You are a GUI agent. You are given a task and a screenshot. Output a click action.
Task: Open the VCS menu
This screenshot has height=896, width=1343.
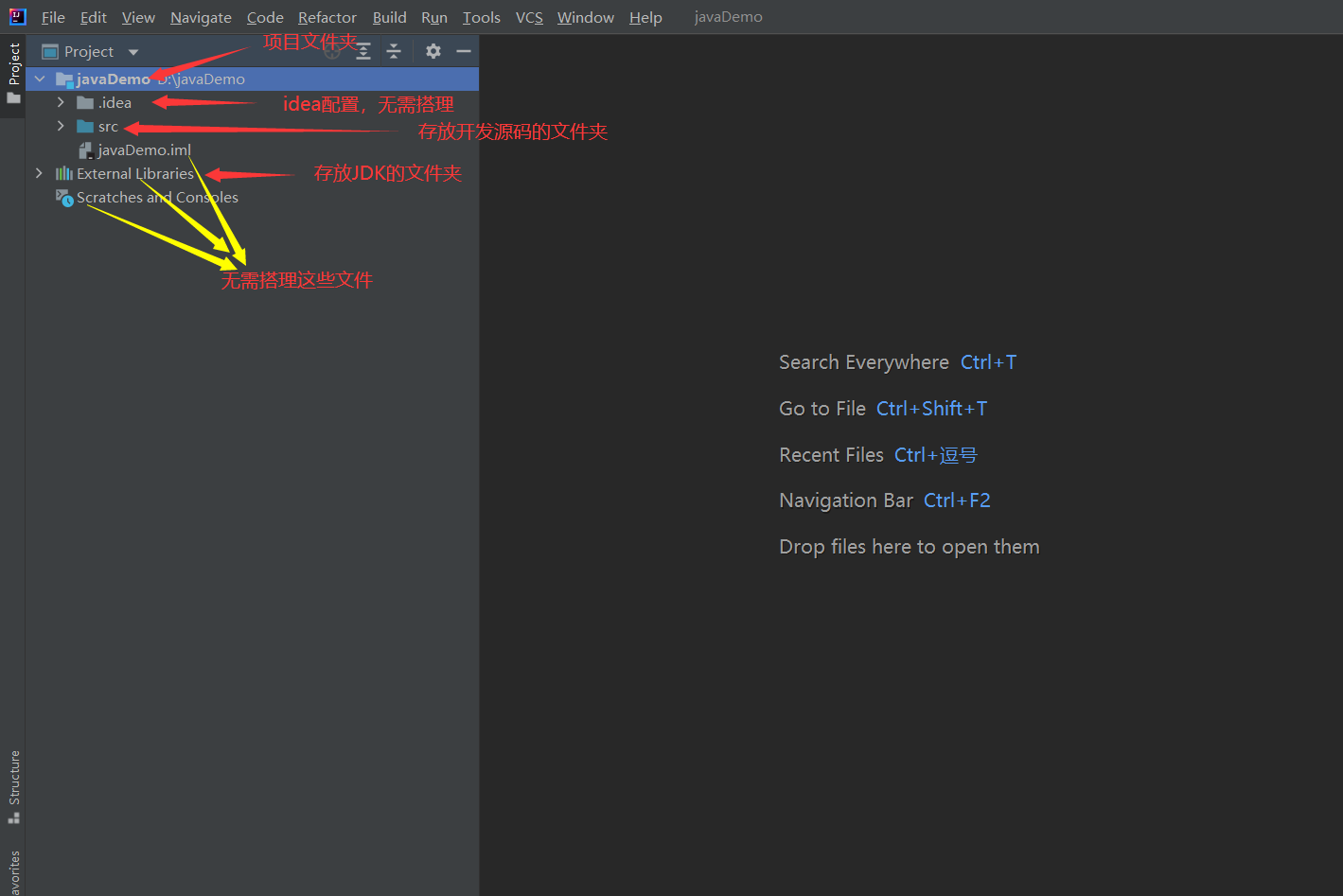529,17
